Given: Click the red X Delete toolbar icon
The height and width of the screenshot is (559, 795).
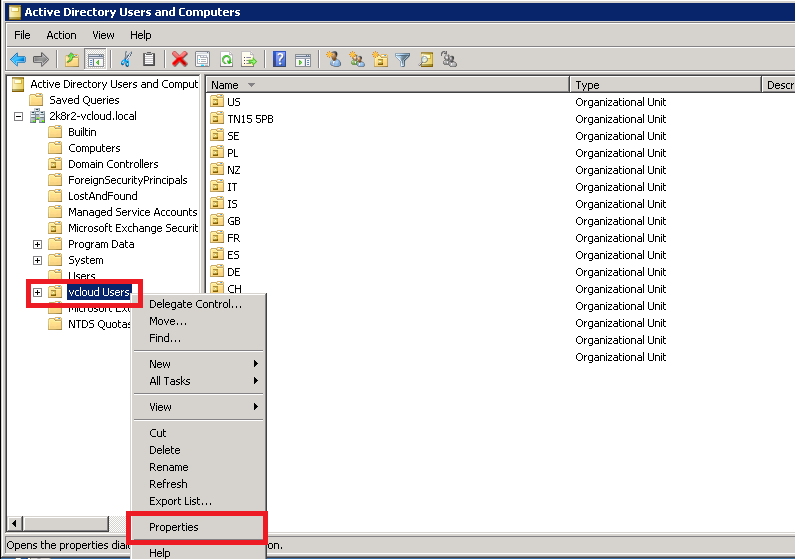Looking at the screenshot, I should (179, 60).
